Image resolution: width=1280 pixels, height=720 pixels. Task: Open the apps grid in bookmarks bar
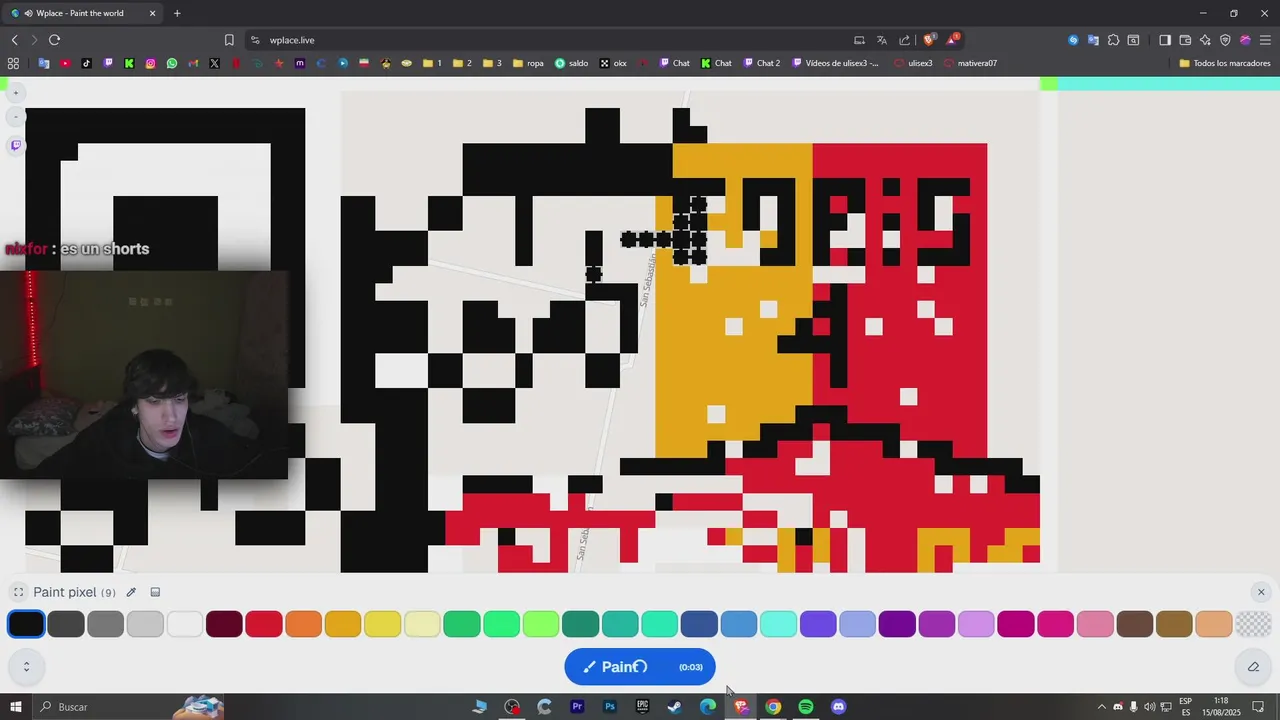point(13,63)
